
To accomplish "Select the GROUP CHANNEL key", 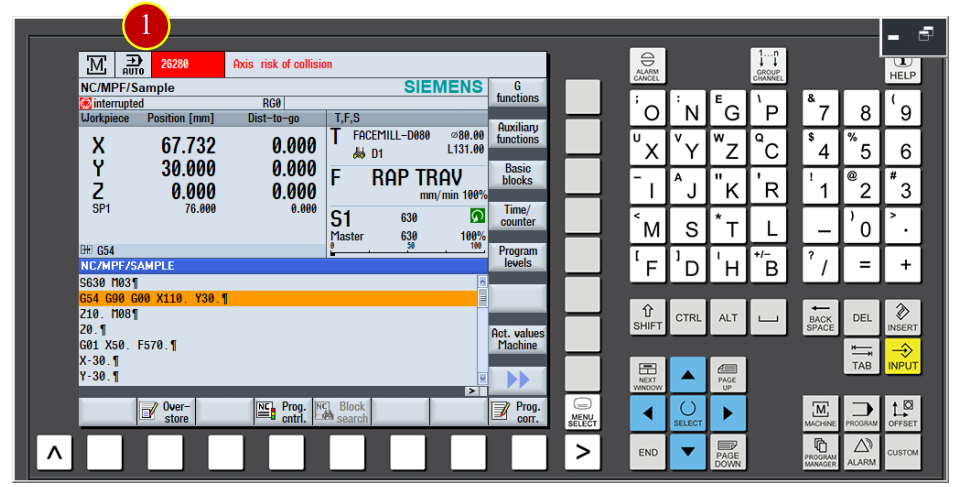I will 768,66.
